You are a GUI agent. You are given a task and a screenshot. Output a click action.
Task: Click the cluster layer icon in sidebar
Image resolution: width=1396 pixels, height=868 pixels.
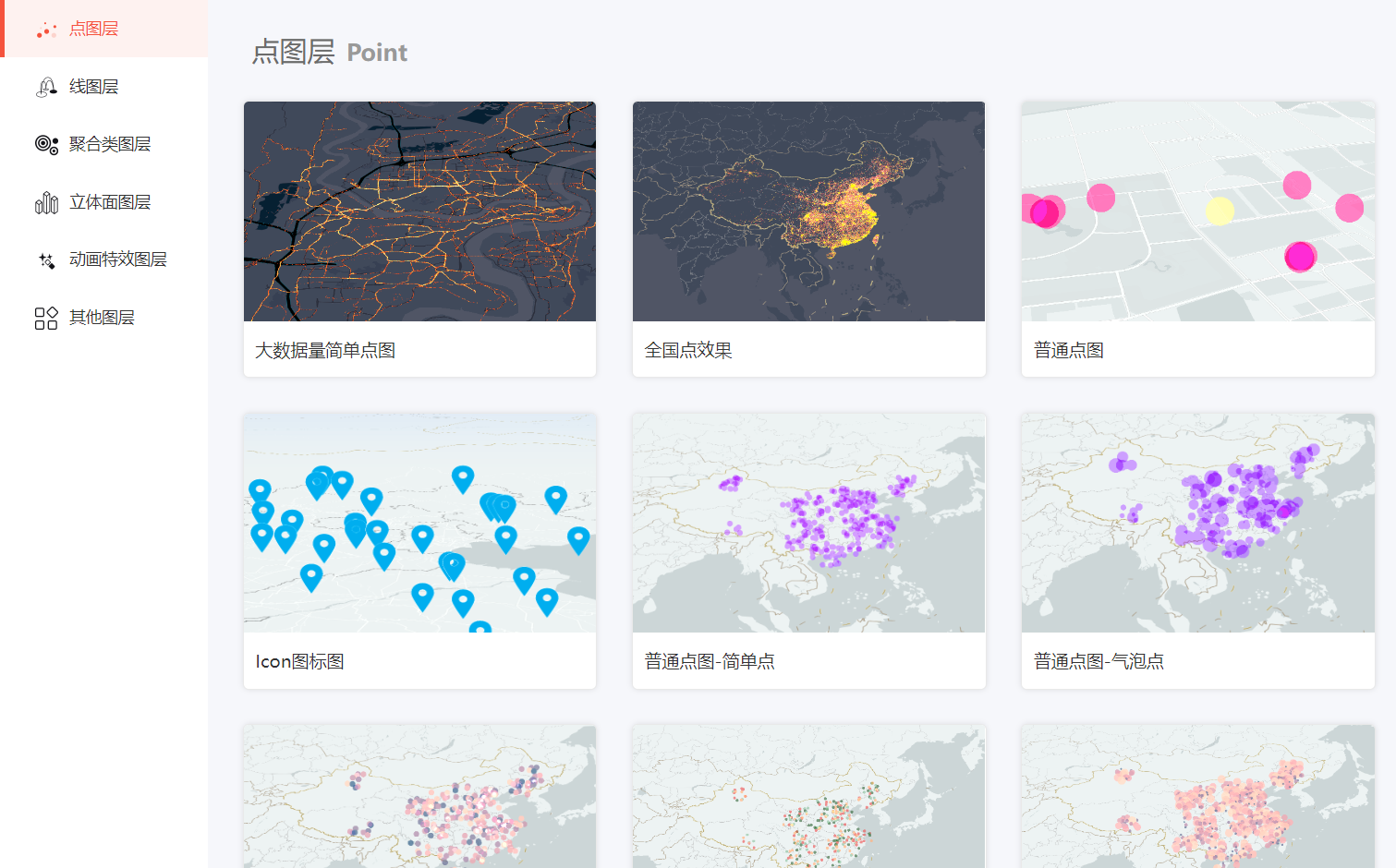[46, 144]
